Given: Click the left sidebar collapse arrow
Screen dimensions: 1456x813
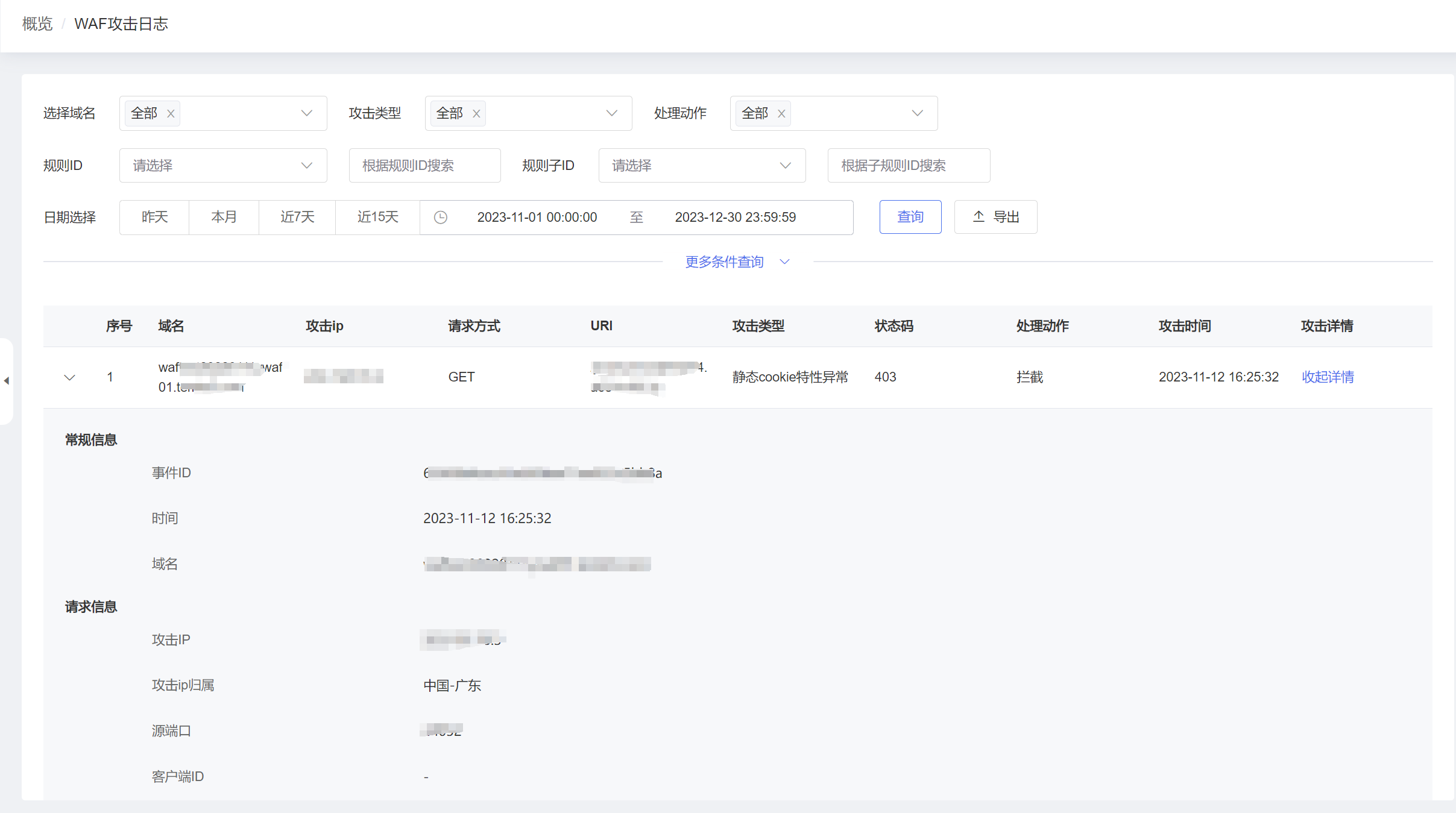Looking at the screenshot, I should 7,381.
